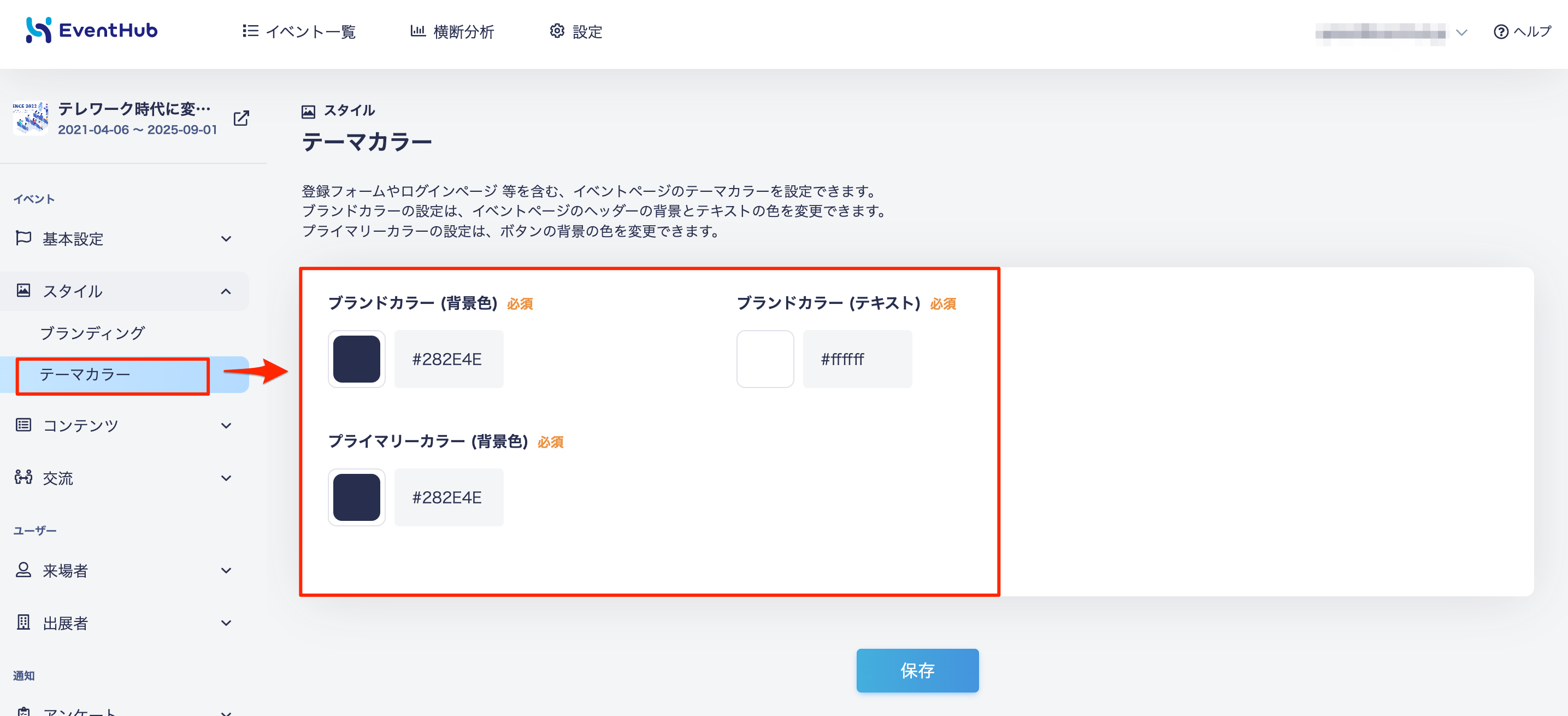Click the 保存 save button
The width and height of the screenshot is (1568, 716).
coord(918,670)
